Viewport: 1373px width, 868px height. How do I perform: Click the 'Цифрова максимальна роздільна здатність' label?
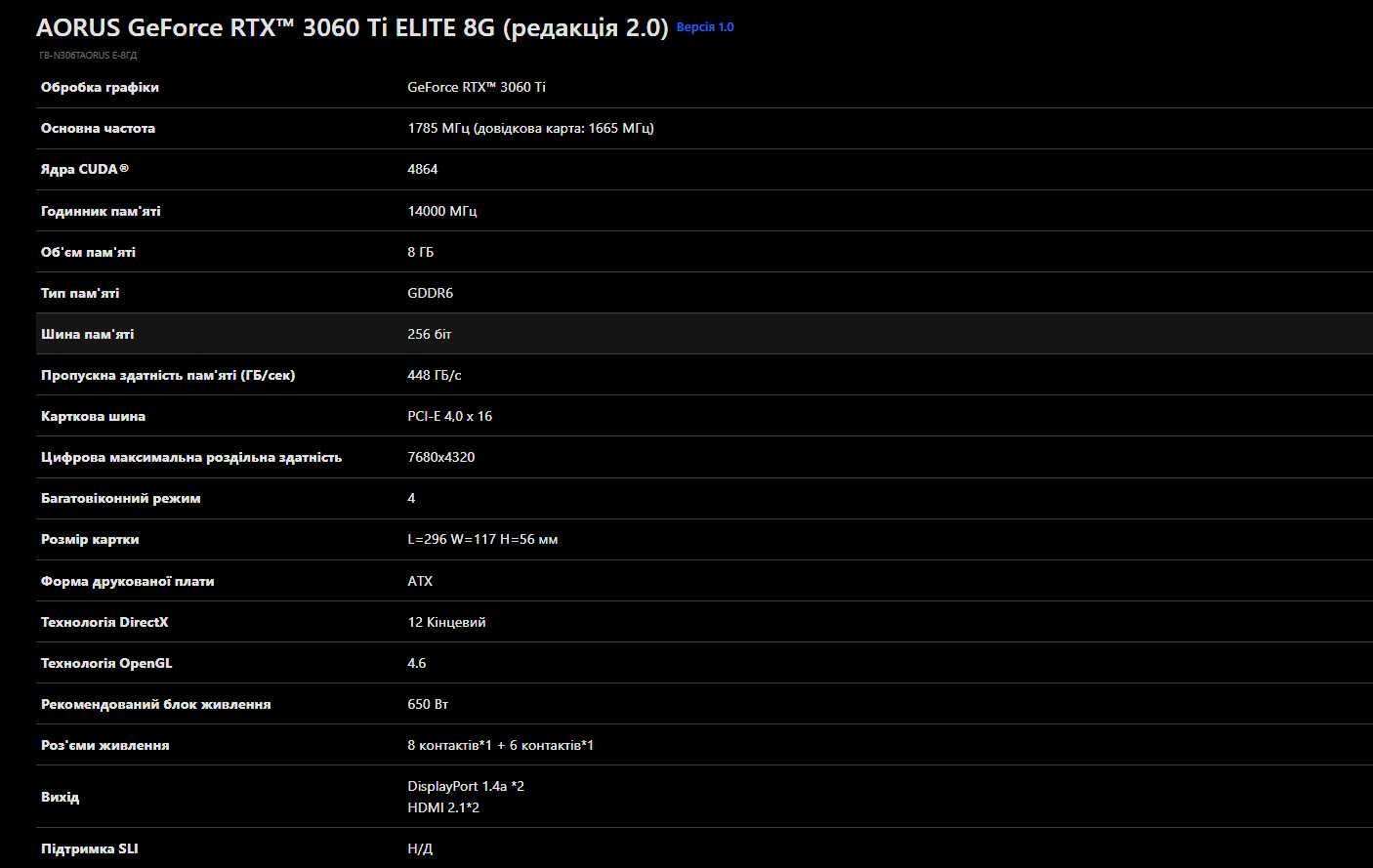click(191, 457)
